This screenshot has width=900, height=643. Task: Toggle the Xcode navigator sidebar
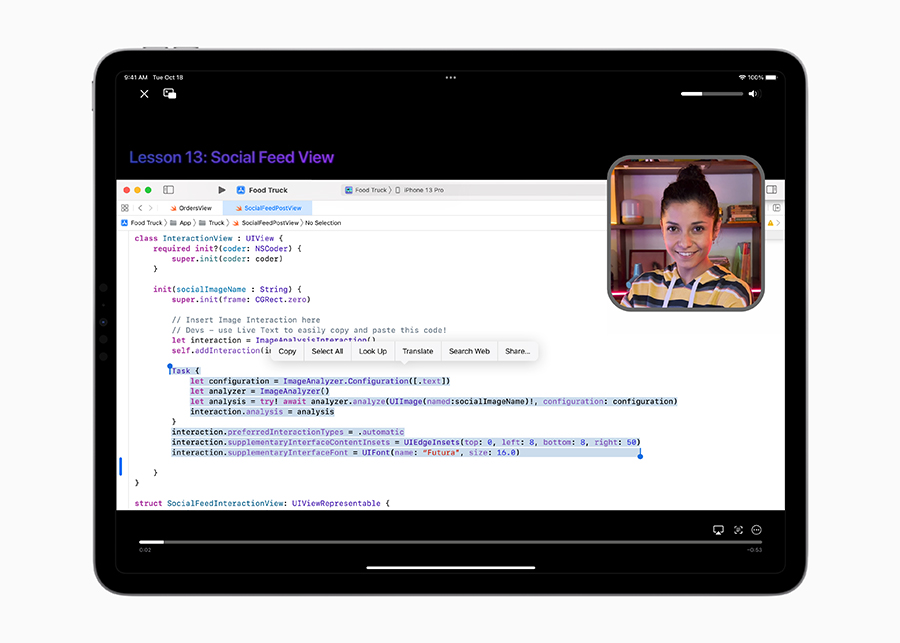tap(168, 190)
